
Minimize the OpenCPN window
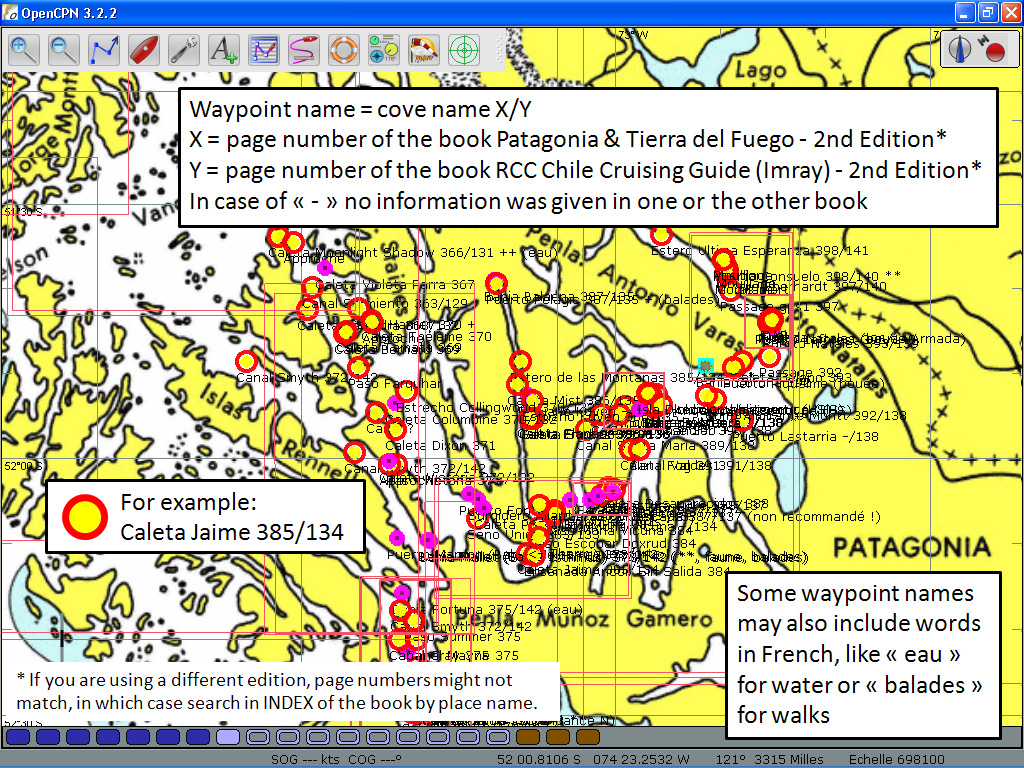coord(965,12)
